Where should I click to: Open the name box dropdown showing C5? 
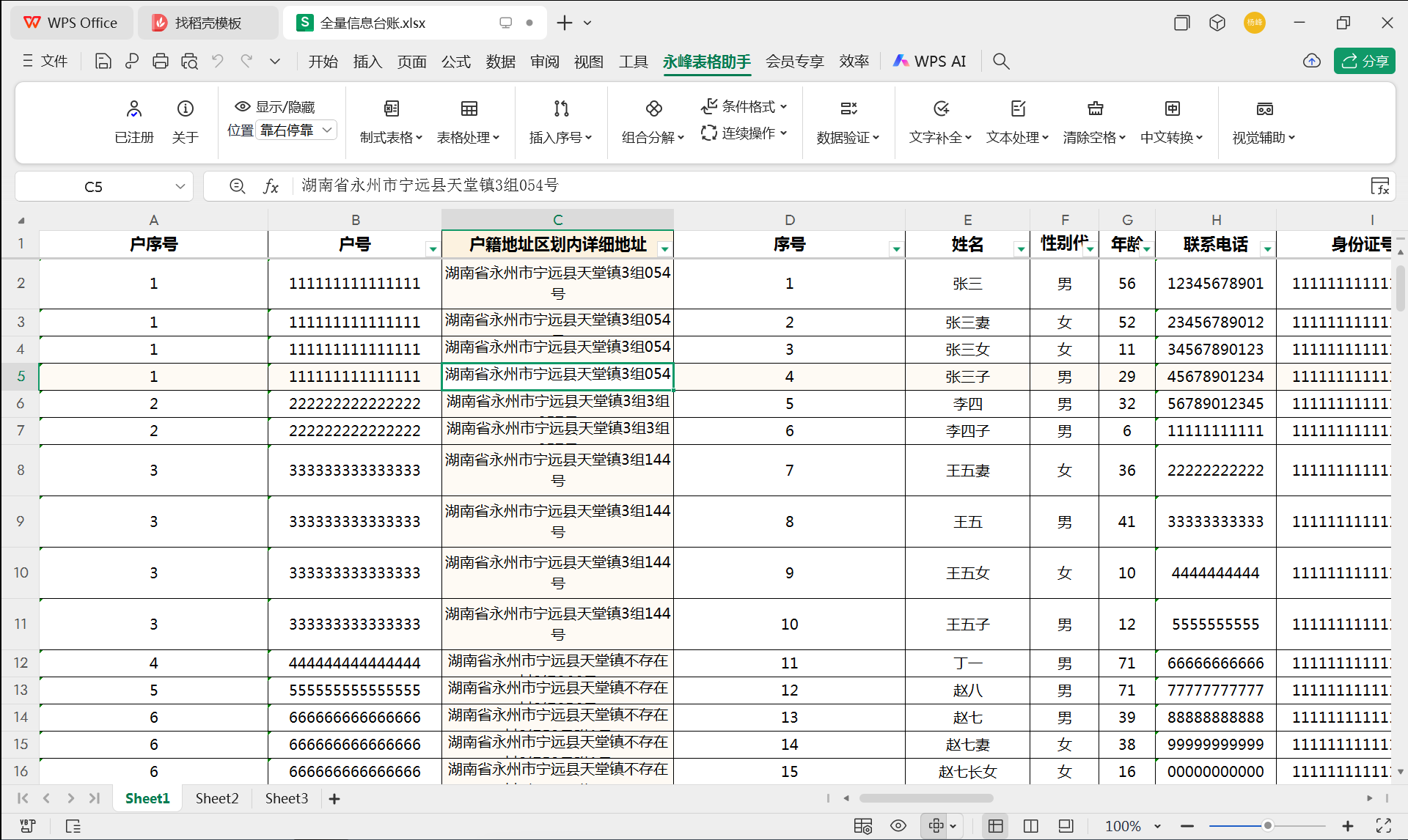tap(180, 186)
